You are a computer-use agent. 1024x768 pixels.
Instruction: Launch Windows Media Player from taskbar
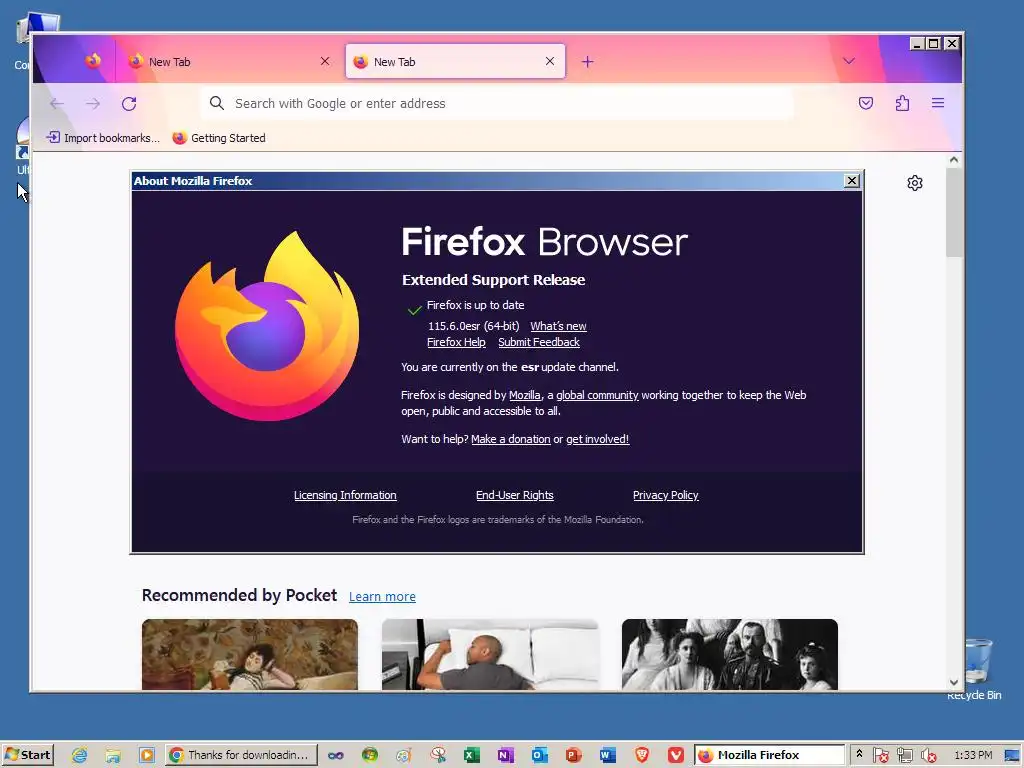coord(147,755)
